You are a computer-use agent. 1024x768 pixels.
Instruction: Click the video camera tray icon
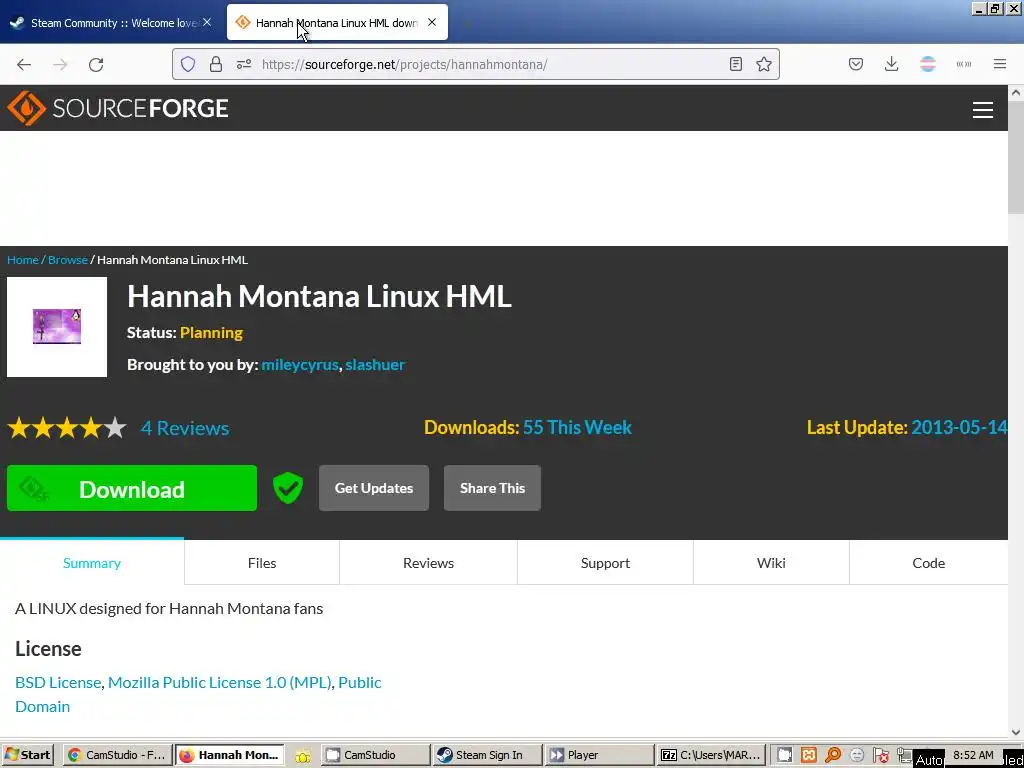pos(784,756)
